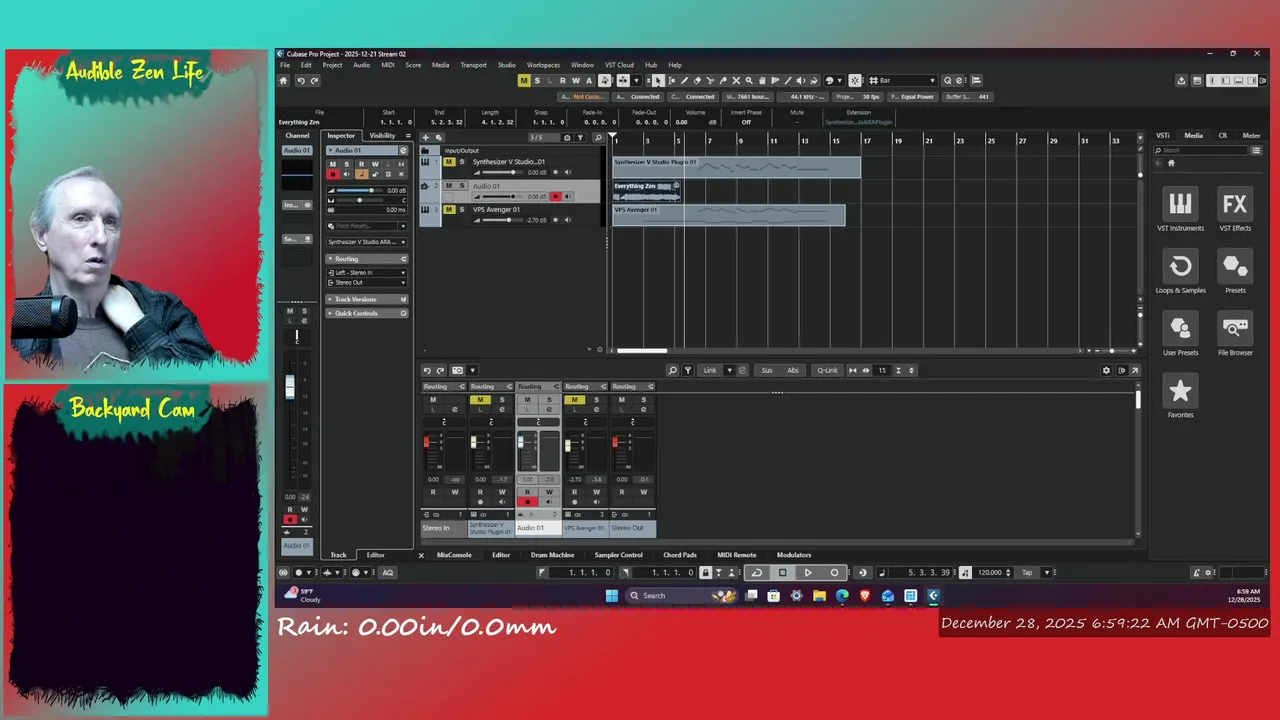Click the Windows Start button

(612, 595)
